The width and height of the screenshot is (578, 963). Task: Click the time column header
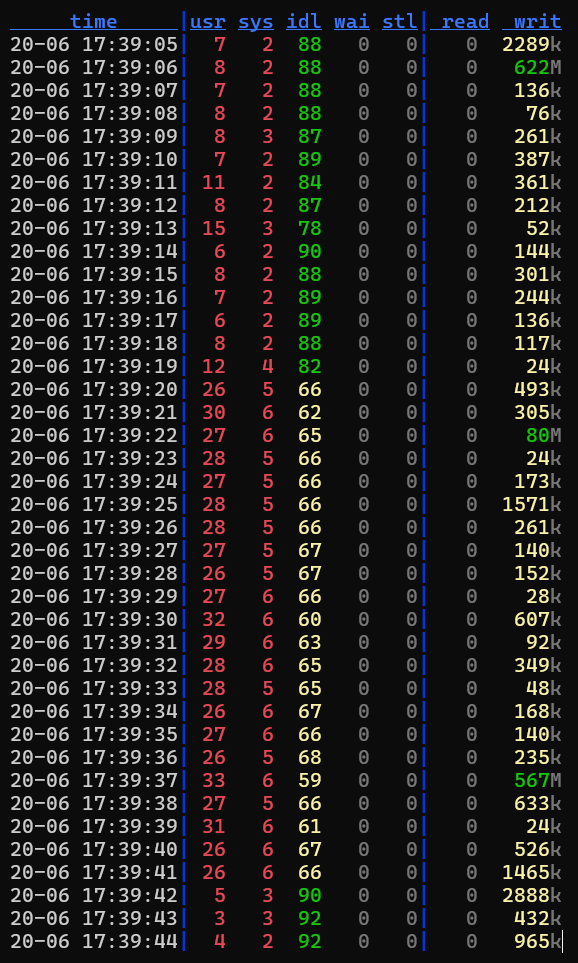[x=93, y=21]
